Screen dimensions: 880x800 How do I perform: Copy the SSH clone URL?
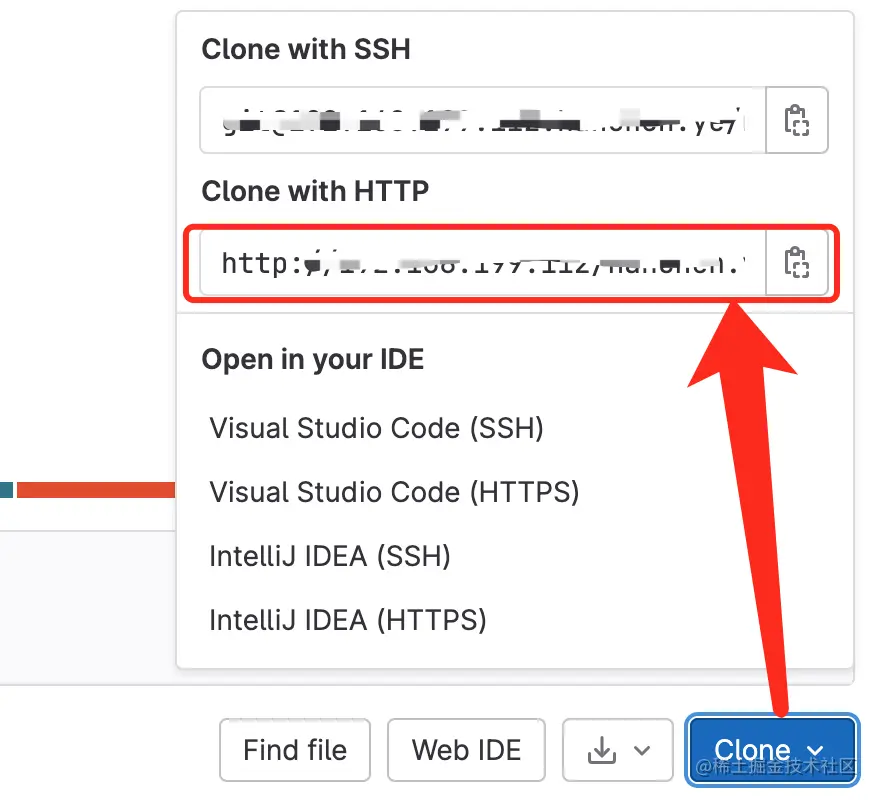tap(797, 120)
